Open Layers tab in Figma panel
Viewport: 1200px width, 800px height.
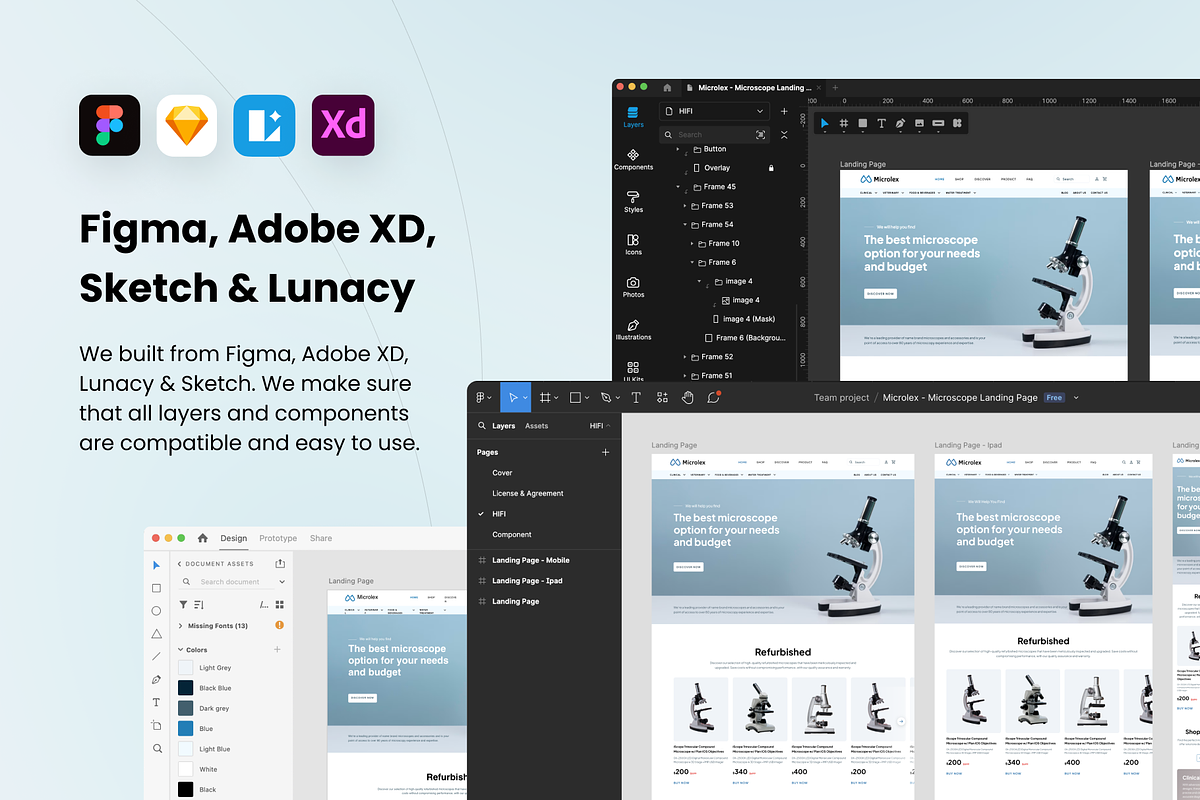pos(504,426)
